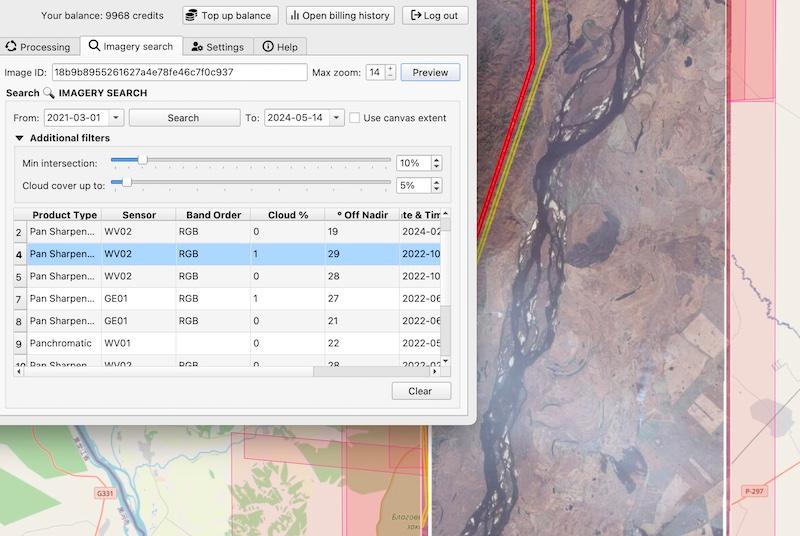This screenshot has width=800, height=536.
Task: Sort by Off Nadir column
Action: click(x=362, y=215)
